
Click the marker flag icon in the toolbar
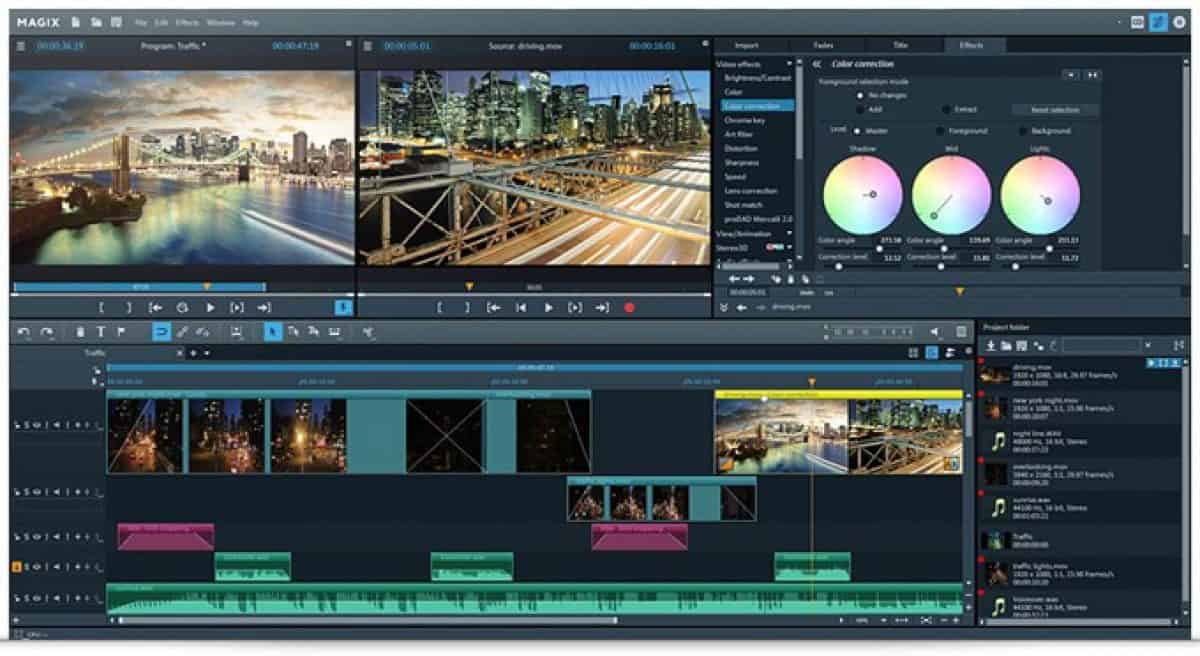(122, 331)
